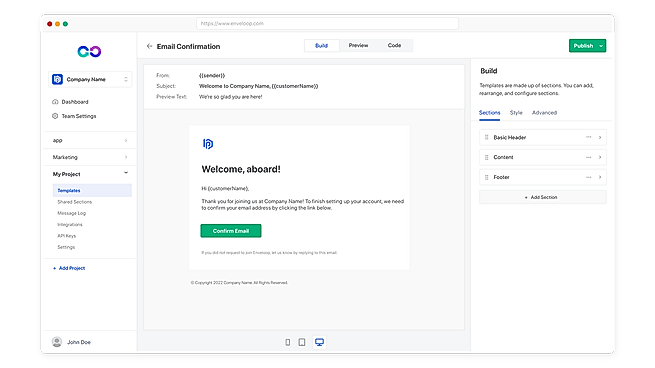Click the drag handle on Basic Header

pos(486,137)
